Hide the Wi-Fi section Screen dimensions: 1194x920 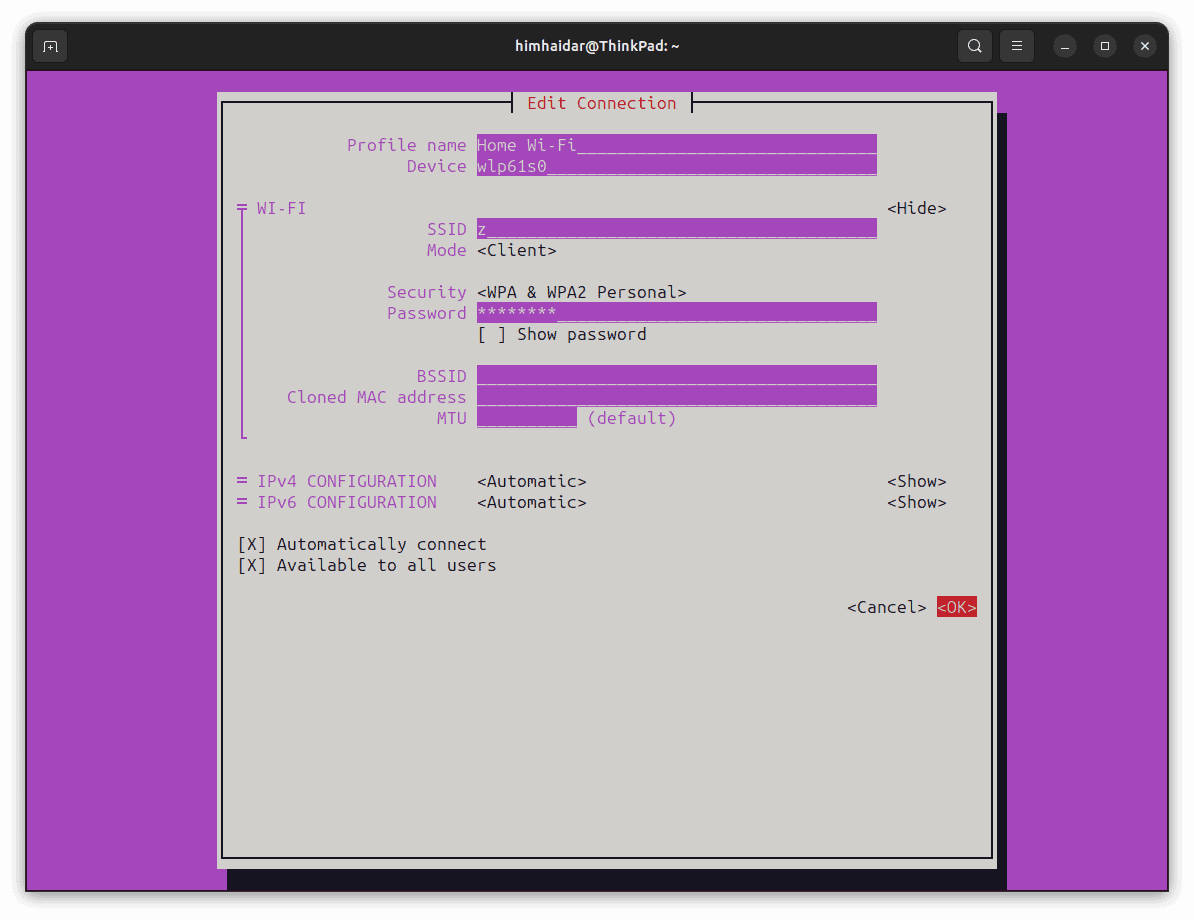(916, 208)
